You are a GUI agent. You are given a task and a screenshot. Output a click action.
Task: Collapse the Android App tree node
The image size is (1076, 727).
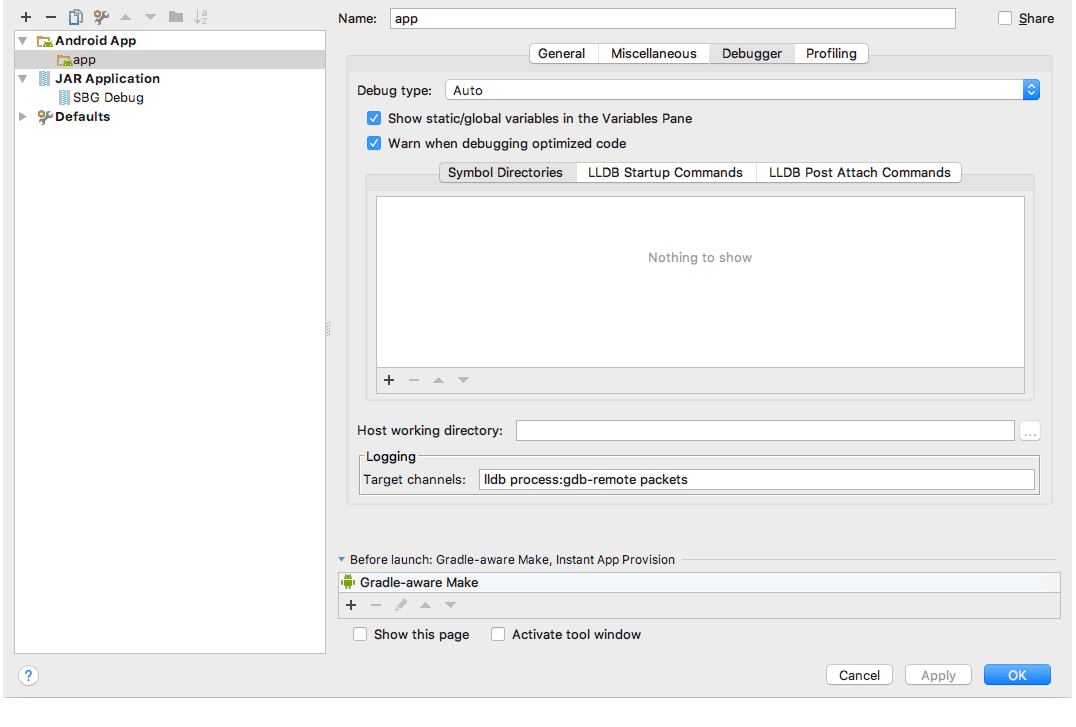(x=23, y=41)
